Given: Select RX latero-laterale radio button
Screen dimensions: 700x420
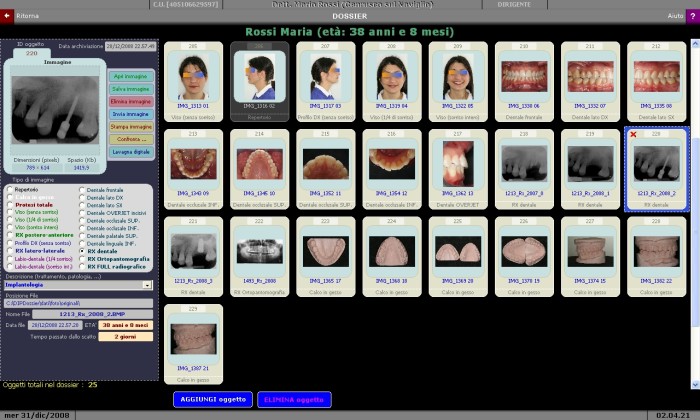Looking at the screenshot, I should click(10, 251).
